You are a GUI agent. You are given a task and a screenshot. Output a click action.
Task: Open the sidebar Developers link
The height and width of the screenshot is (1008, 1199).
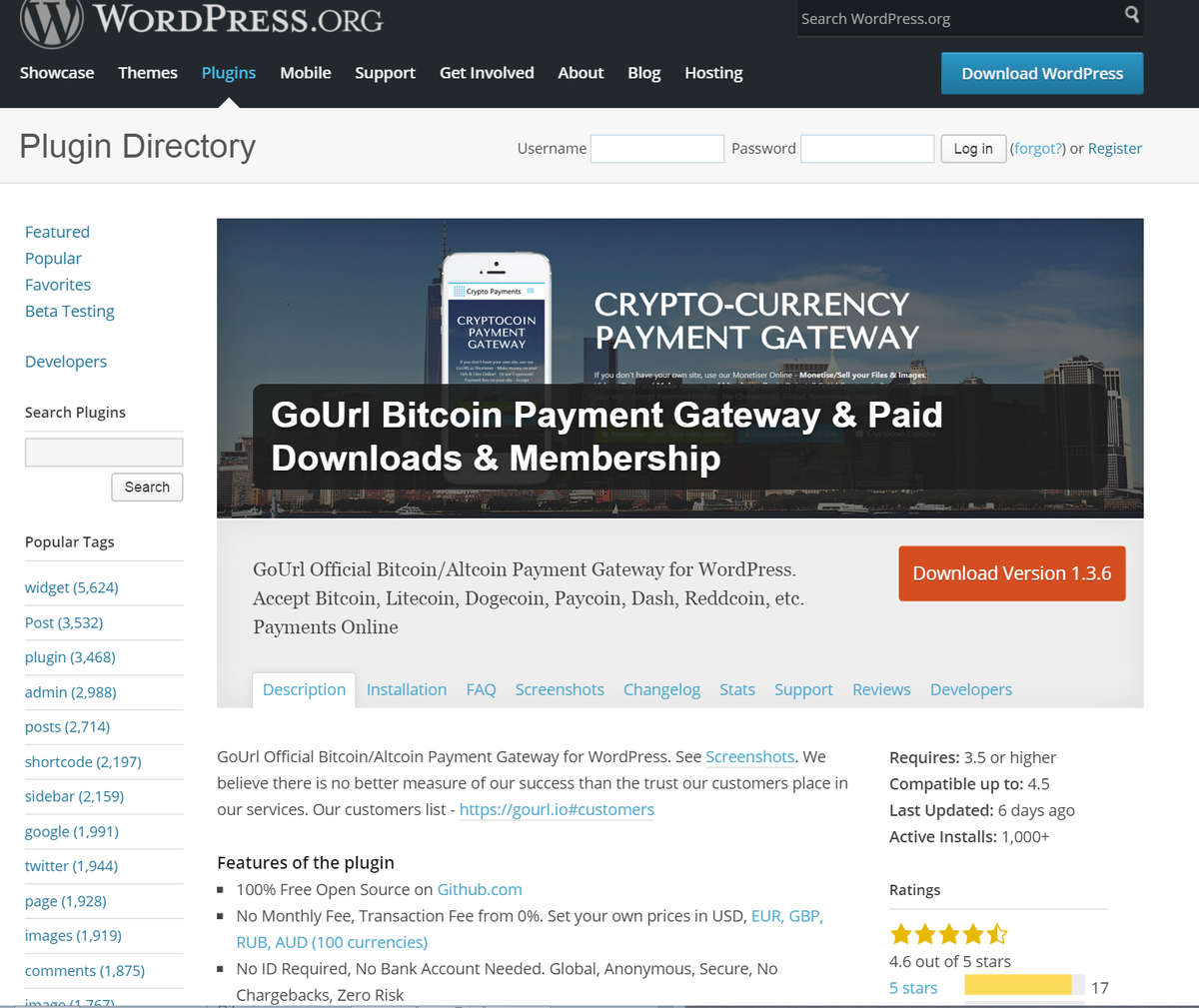coord(66,362)
